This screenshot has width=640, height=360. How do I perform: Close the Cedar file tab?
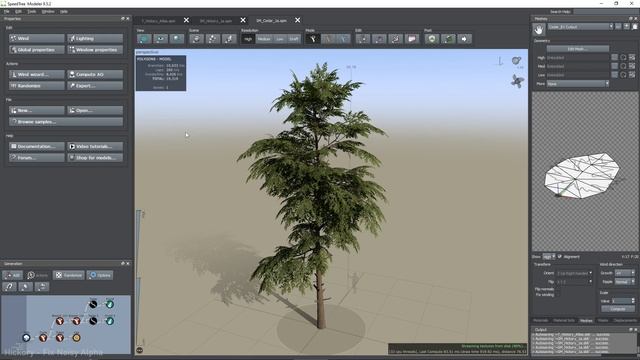point(298,20)
